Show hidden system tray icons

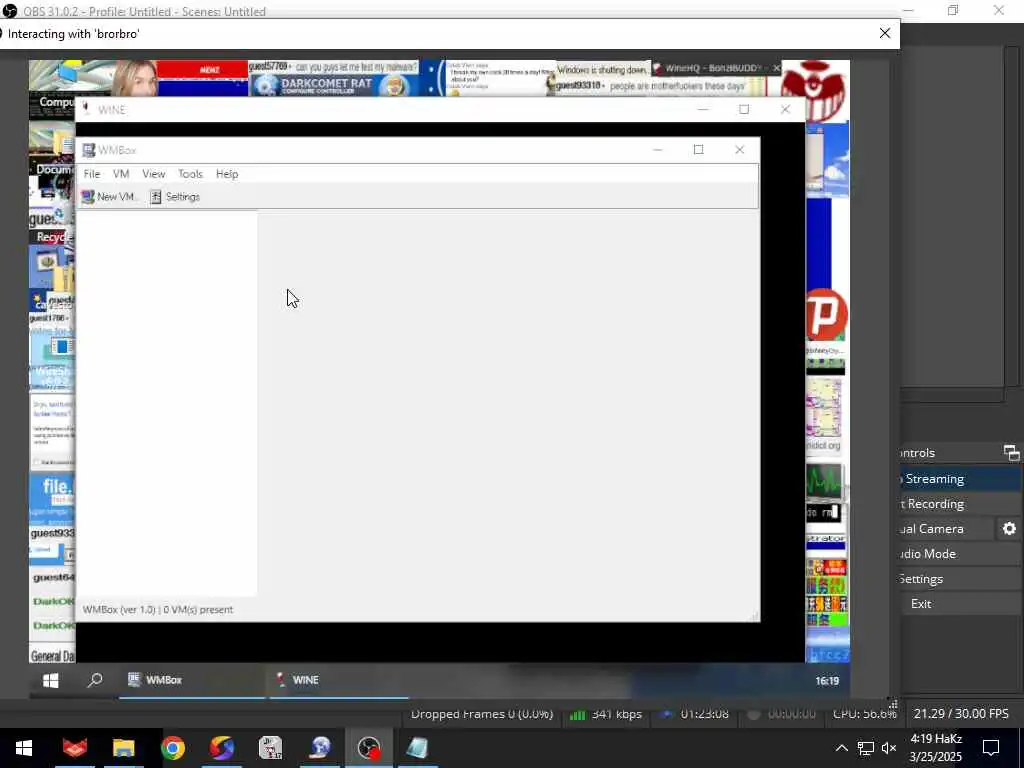pyautogui.click(x=842, y=748)
